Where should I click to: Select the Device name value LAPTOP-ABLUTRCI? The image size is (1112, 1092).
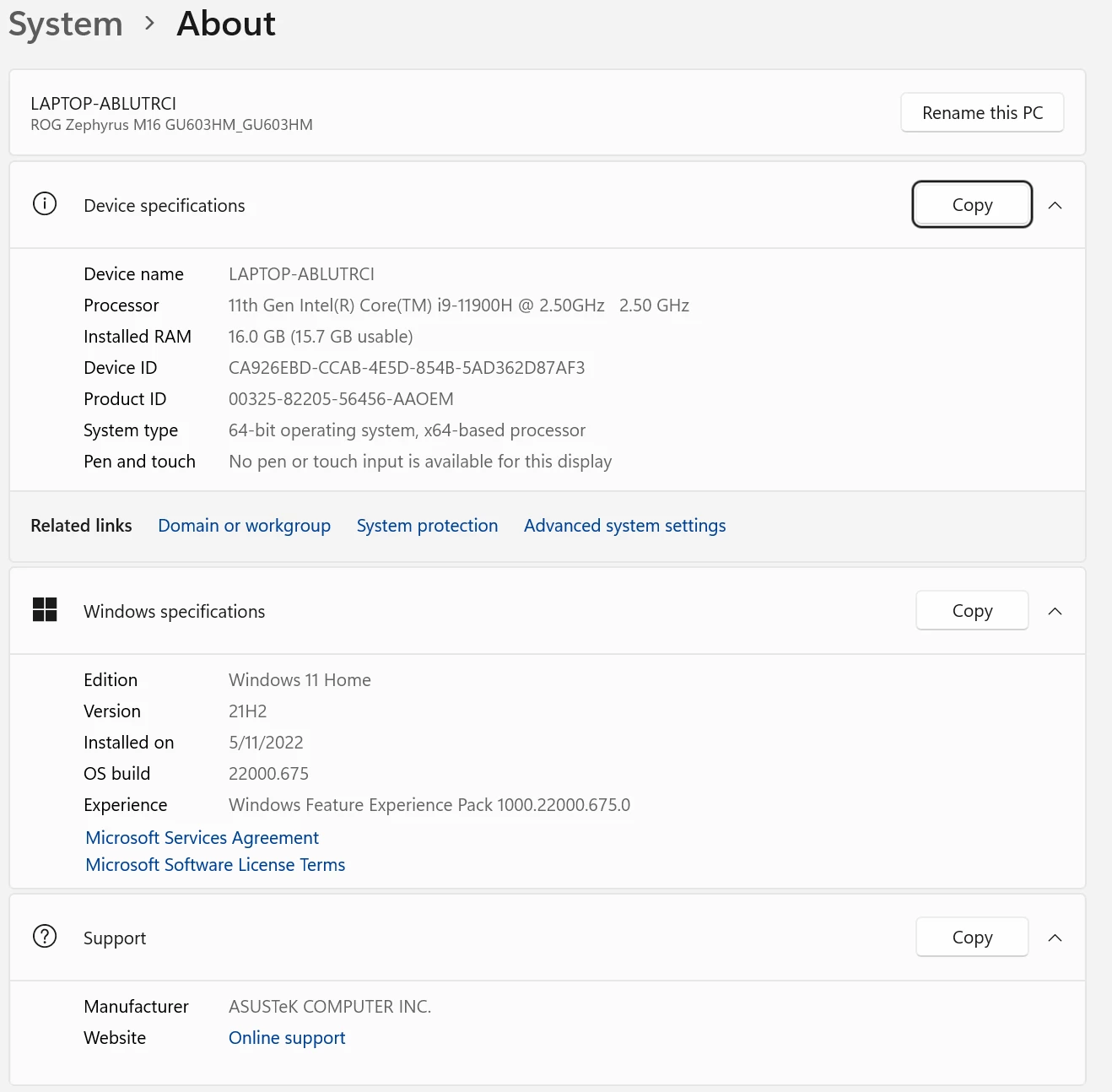pyautogui.click(x=301, y=274)
